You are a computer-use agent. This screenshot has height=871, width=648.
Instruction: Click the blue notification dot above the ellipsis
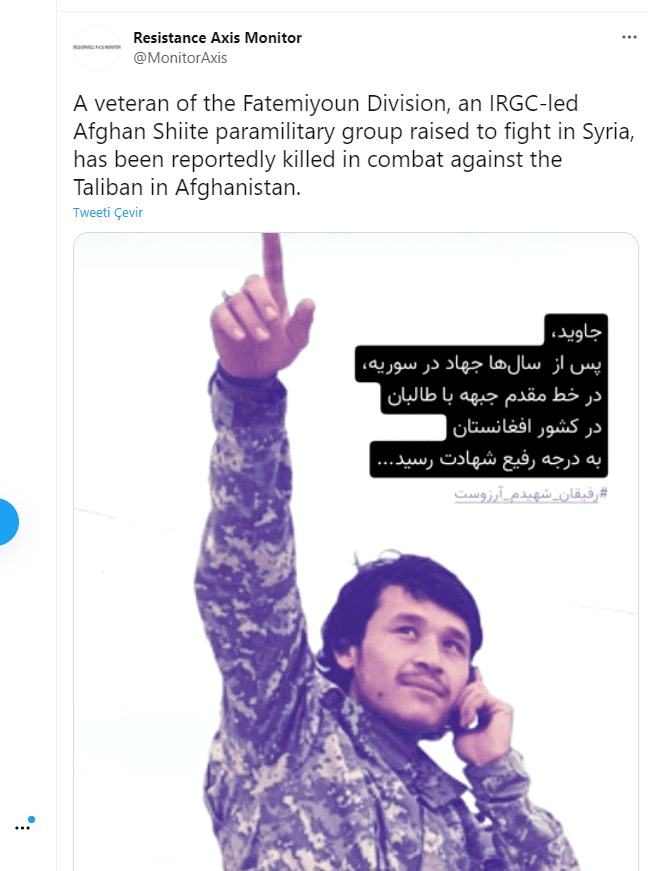pyautogui.click(x=32, y=819)
